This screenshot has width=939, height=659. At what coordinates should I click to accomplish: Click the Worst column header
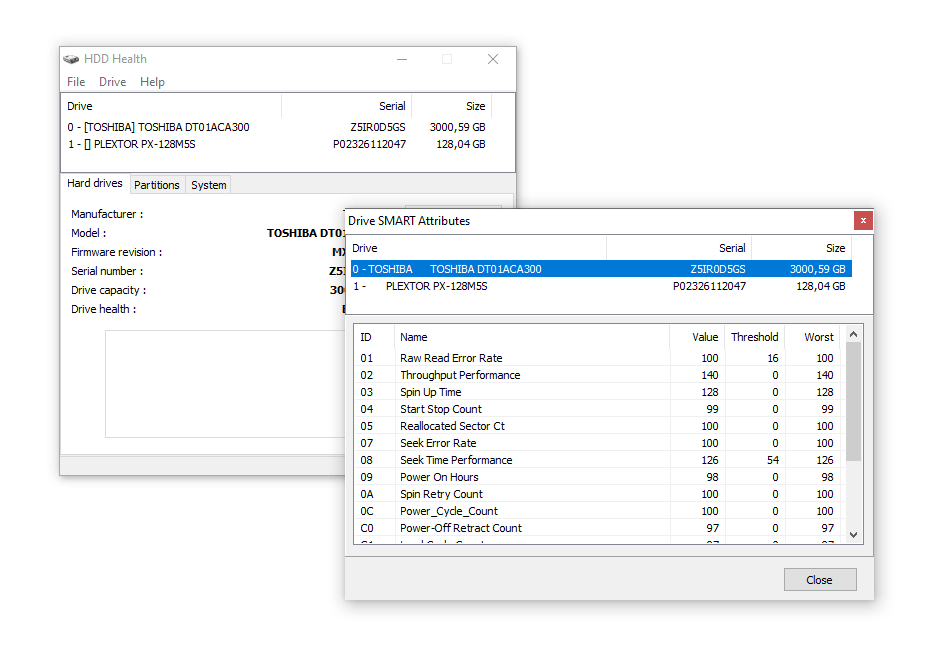[813, 337]
